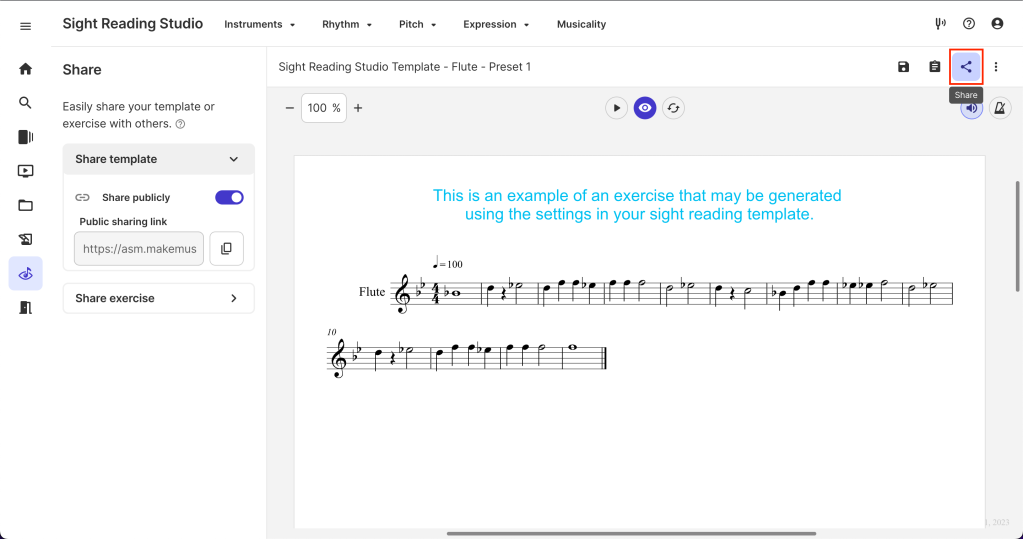Open the help question mark icon

coord(969,24)
